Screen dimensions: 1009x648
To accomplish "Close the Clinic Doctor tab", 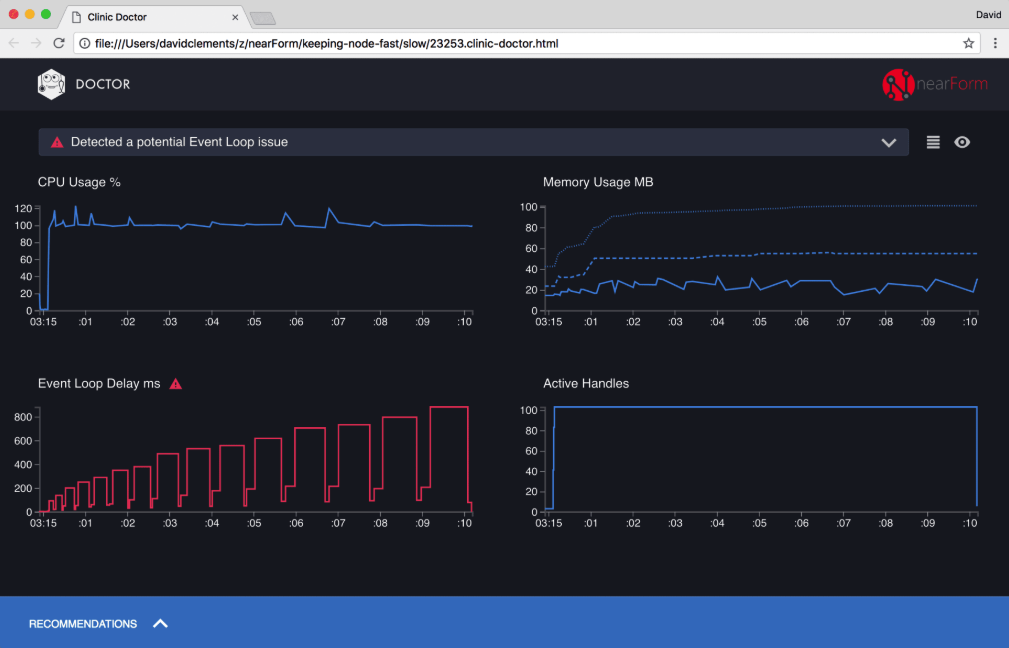I will (235, 17).
